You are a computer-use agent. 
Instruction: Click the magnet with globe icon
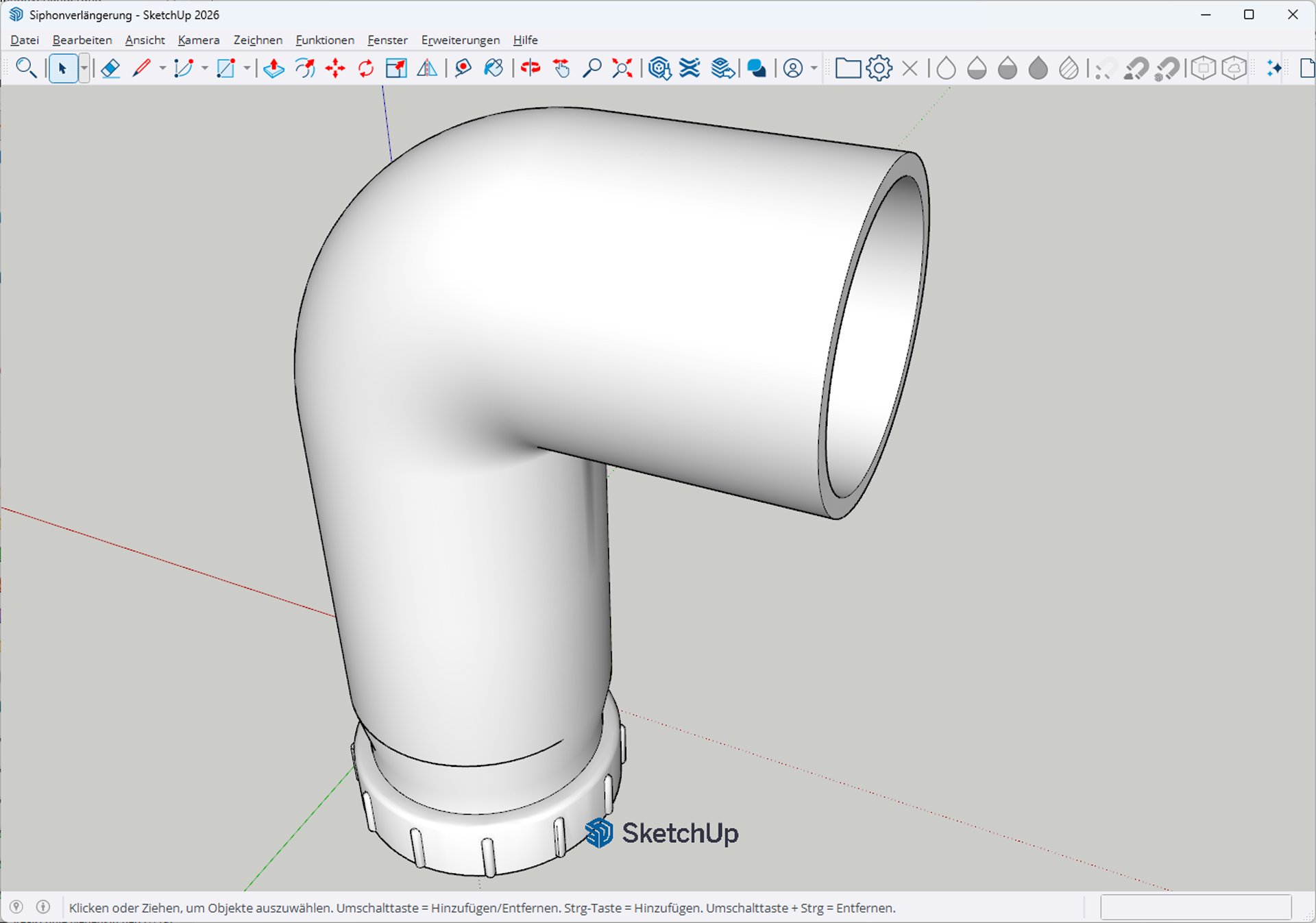tap(1167, 69)
